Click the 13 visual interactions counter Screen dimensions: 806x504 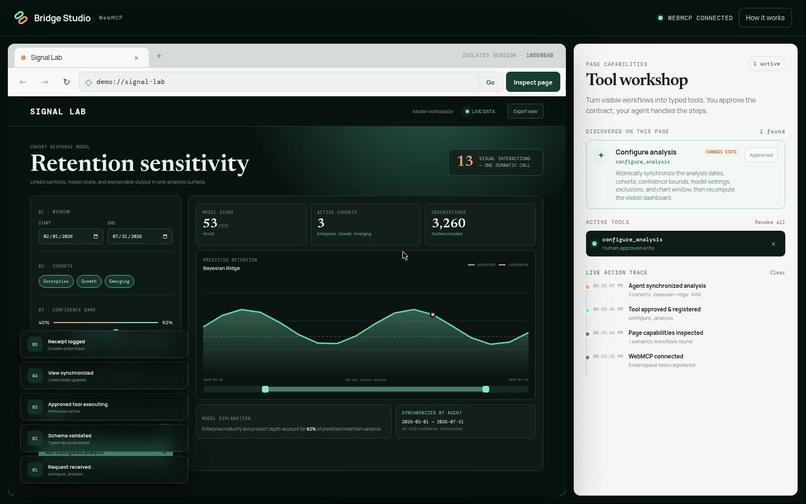496,162
